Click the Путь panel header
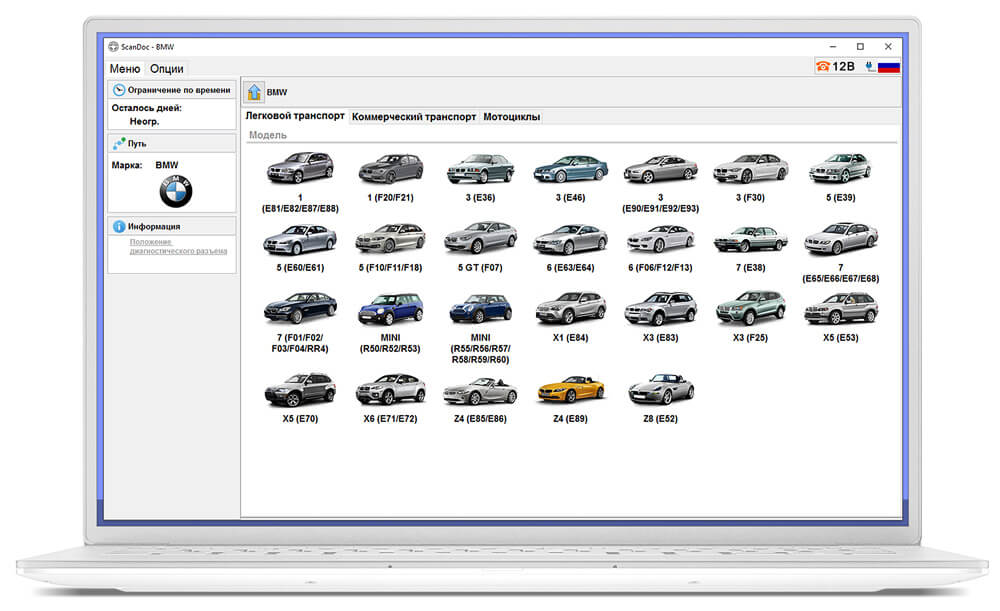Screen dimensions: 1000x611 coord(172,144)
